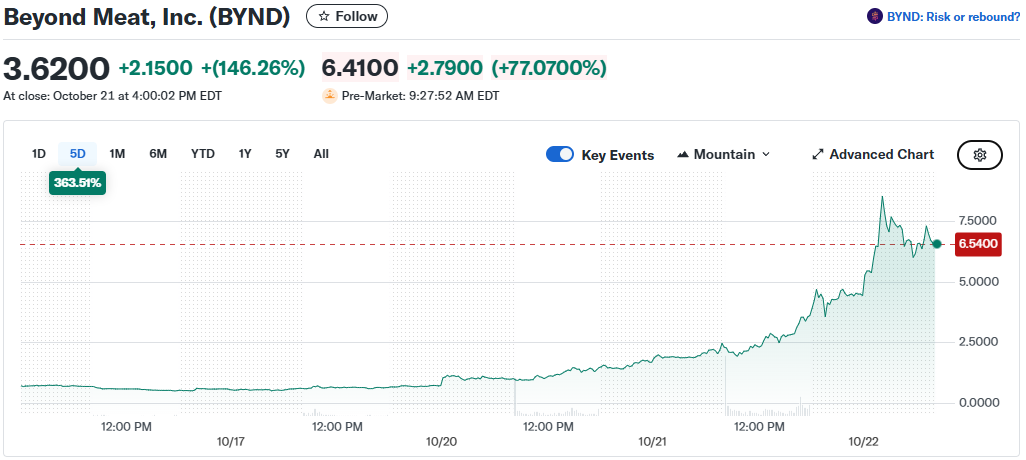
Task: Show the 5Y chart range
Action: click(282, 154)
